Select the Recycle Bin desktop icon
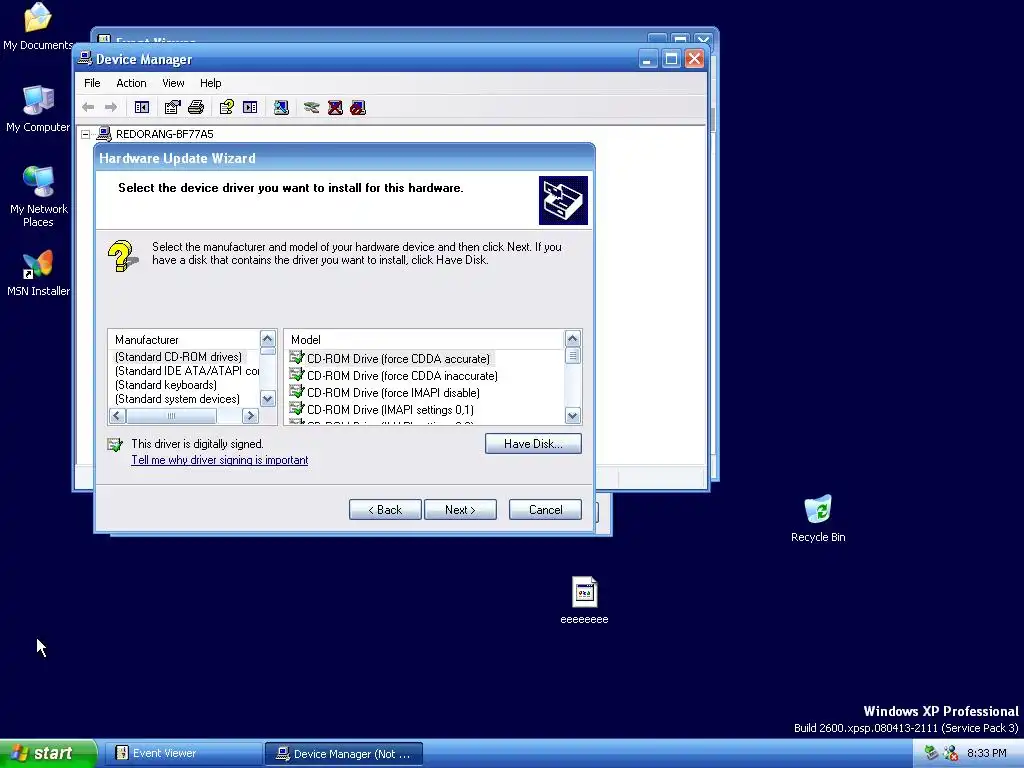1024x768 pixels. tap(818, 519)
